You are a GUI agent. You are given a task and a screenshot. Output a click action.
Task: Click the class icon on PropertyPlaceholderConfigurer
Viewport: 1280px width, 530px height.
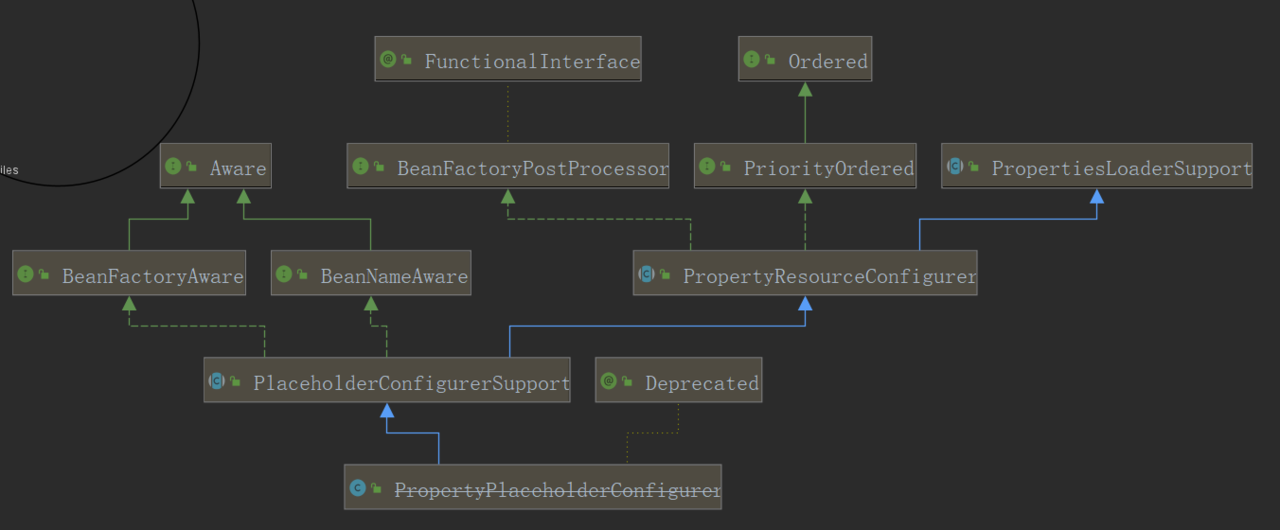tap(357, 487)
